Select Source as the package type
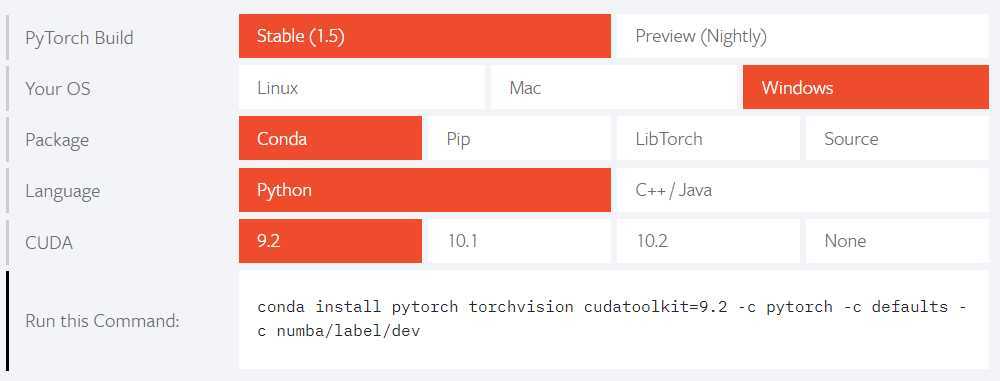Viewport: 1000px width, 381px height. point(897,138)
